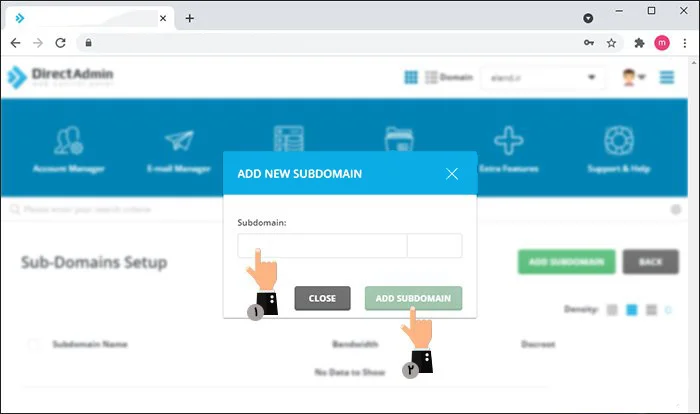Select the first density option
Screen dimensions: 700x414
click(x=612, y=310)
